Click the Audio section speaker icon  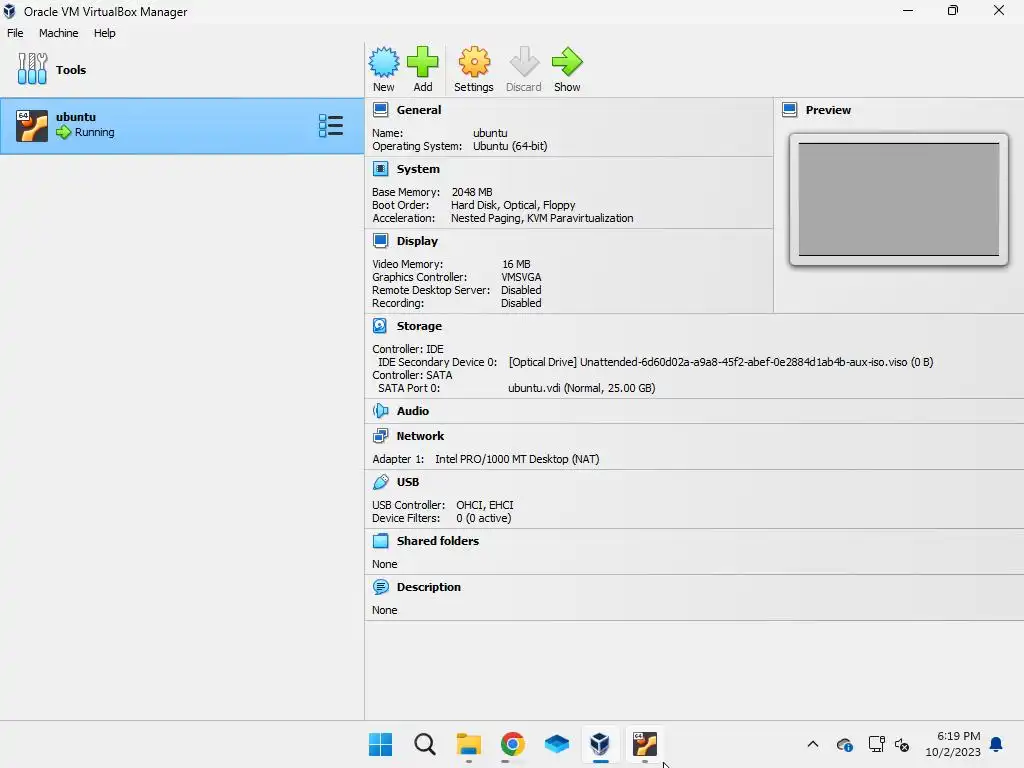[380, 410]
